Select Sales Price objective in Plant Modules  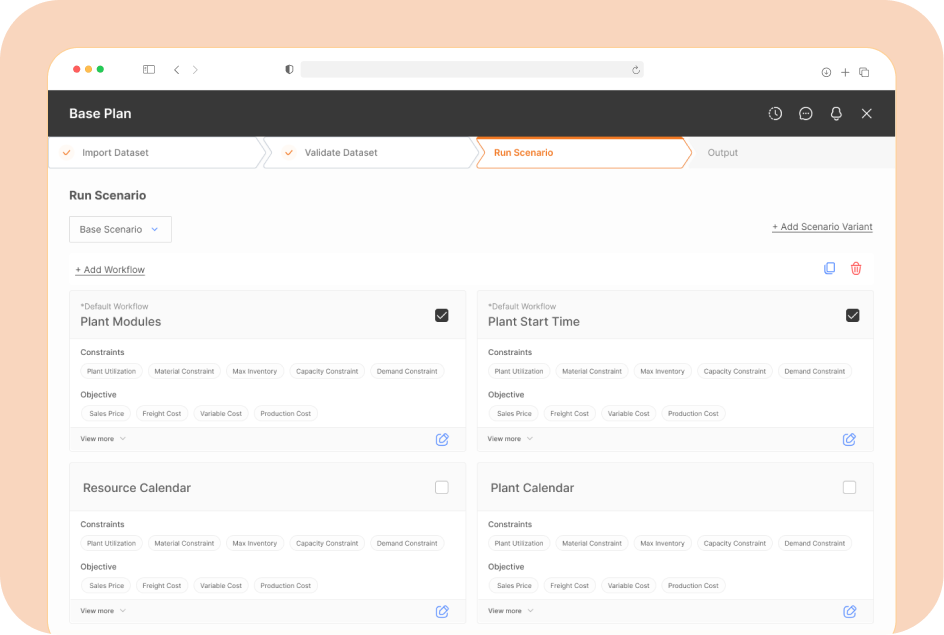pyautogui.click(x=107, y=414)
